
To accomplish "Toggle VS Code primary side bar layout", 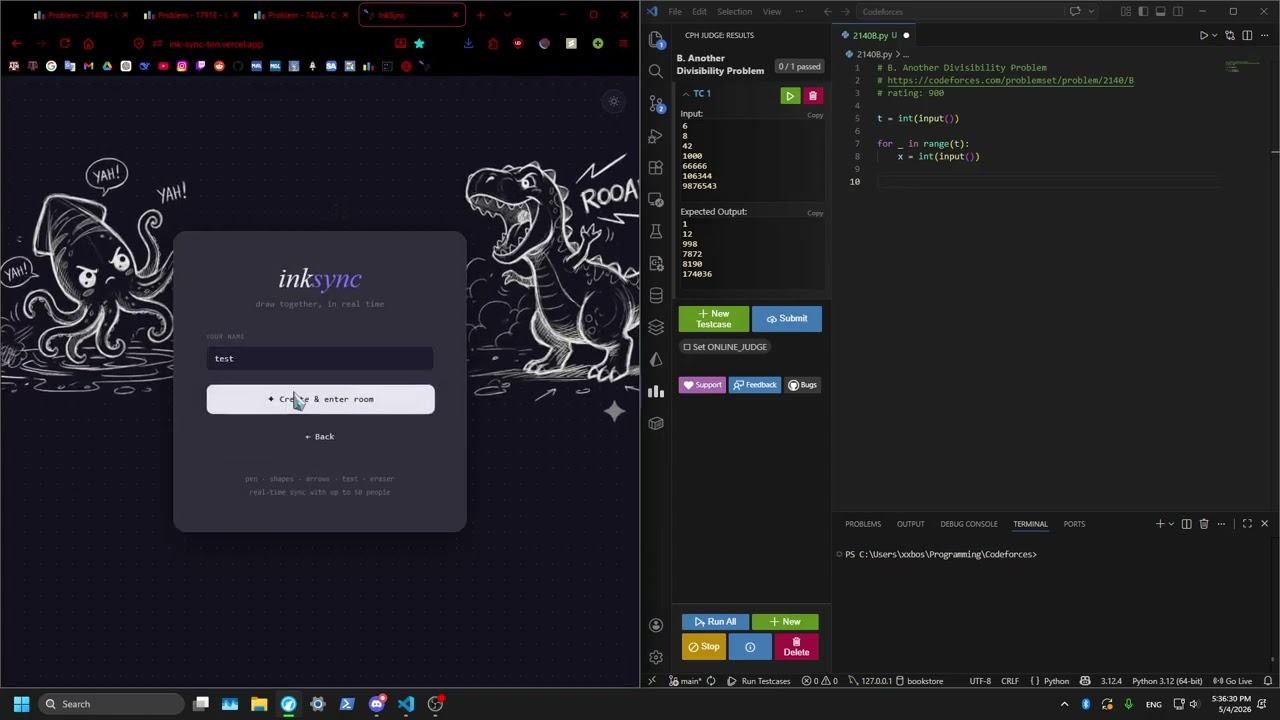I will coord(1143,12).
